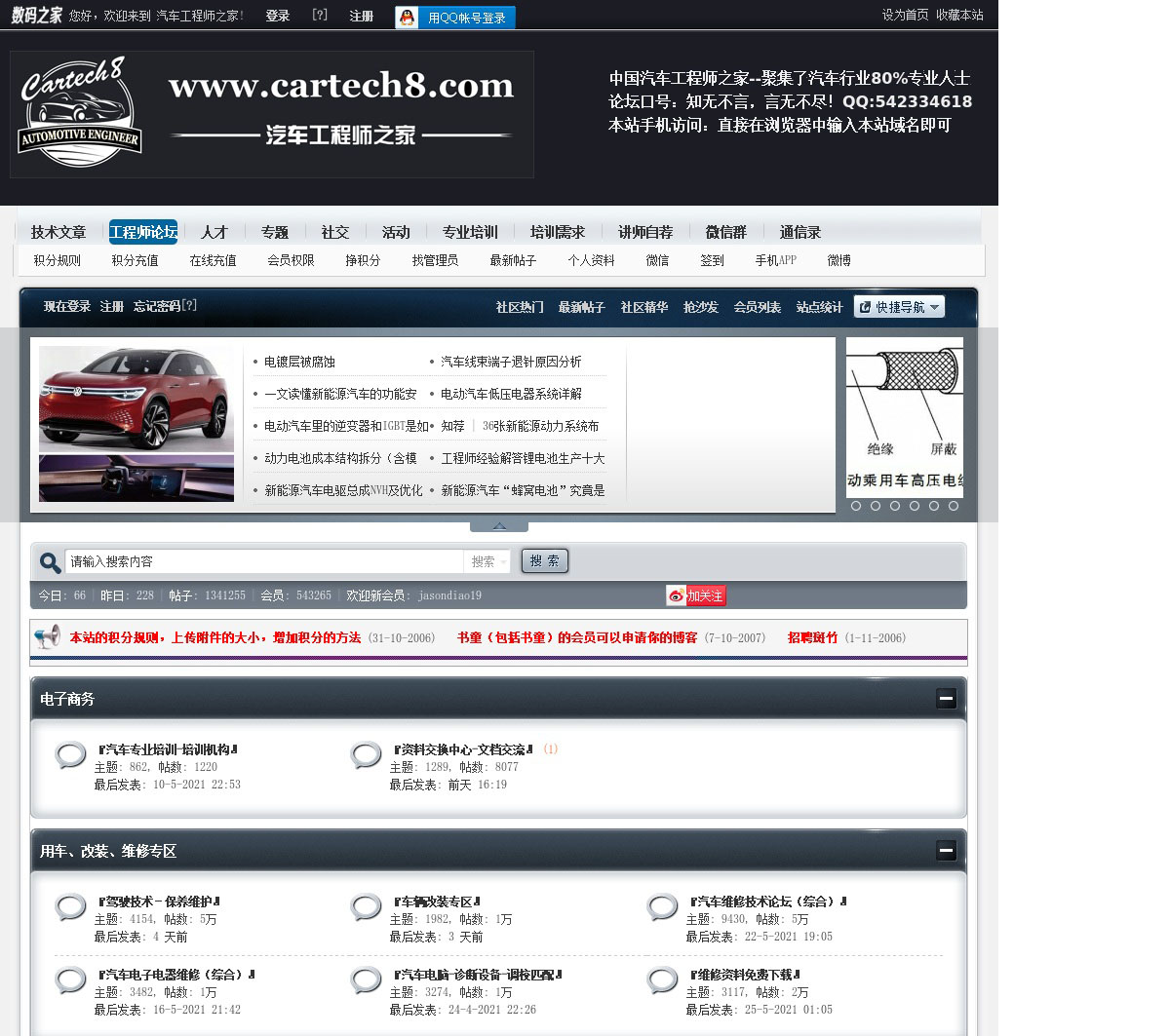1170x1036 pixels.
Task: Open the 微信群 nav tab
Action: (x=726, y=232)
